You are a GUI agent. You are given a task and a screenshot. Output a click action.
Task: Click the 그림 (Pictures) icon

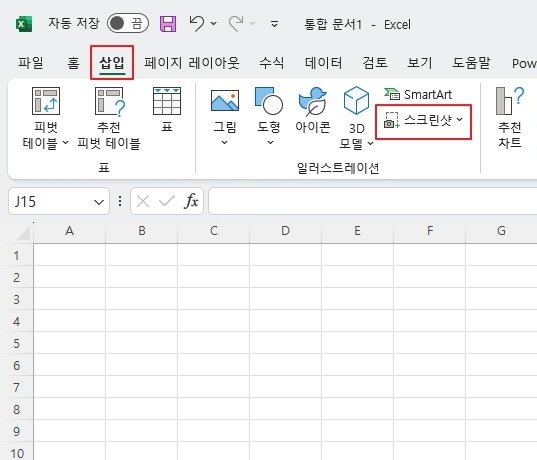click(x=225, y=101)
